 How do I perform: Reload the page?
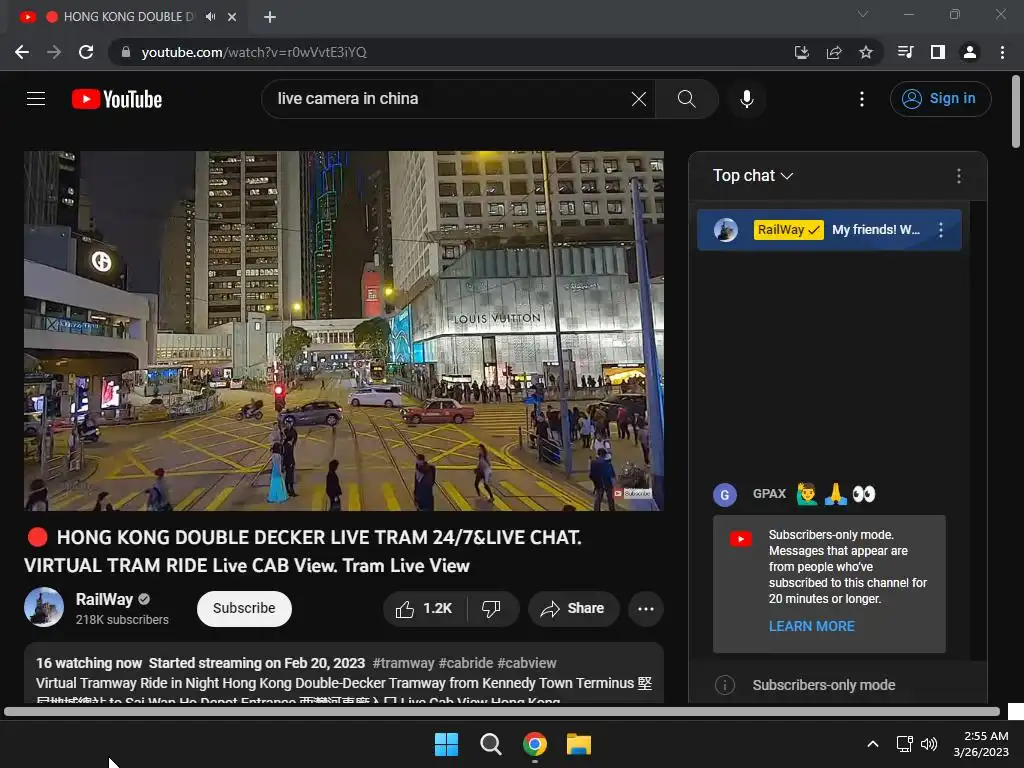point(86,52)
